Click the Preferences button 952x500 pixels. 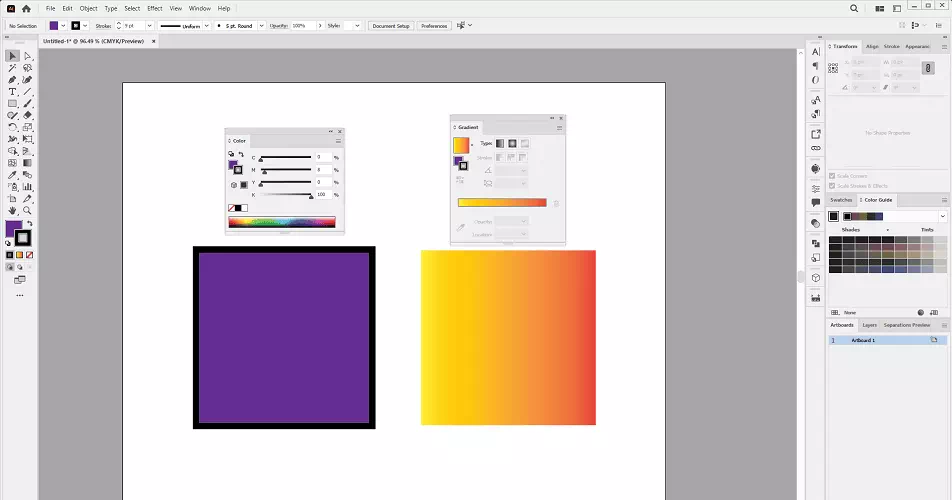pyautogui.click(x=434, y=25)
